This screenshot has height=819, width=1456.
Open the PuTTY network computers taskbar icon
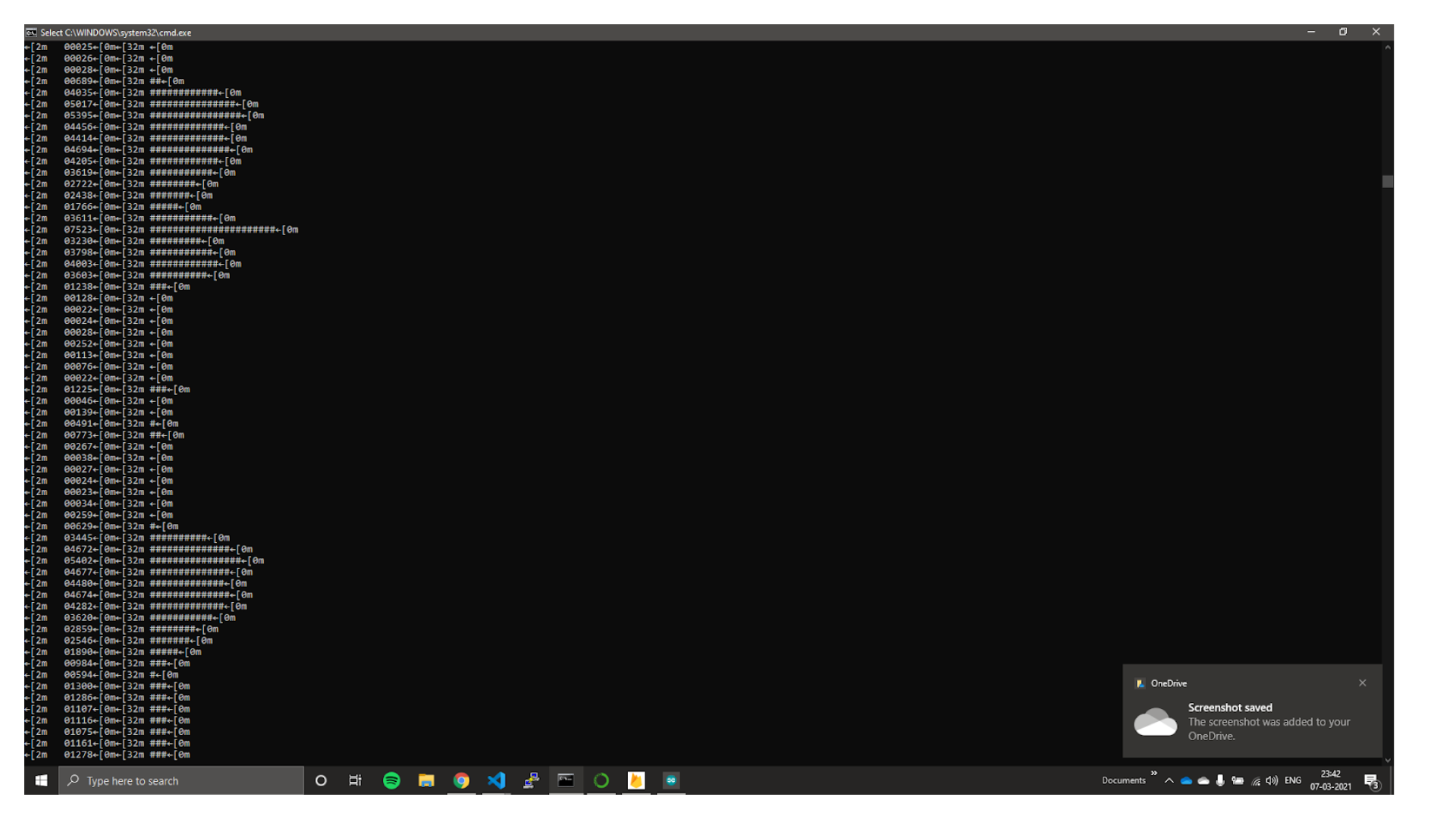coord(531,780)
